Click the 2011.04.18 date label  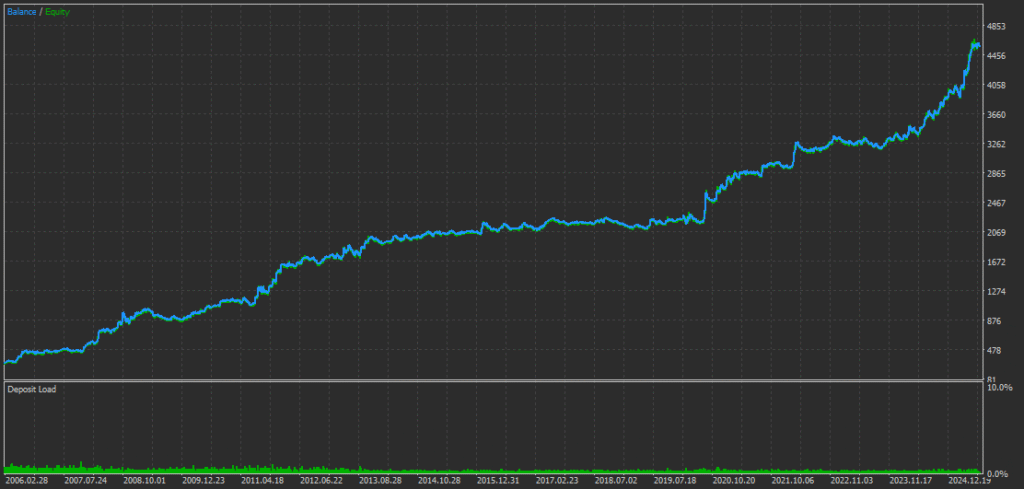point(263,481)
